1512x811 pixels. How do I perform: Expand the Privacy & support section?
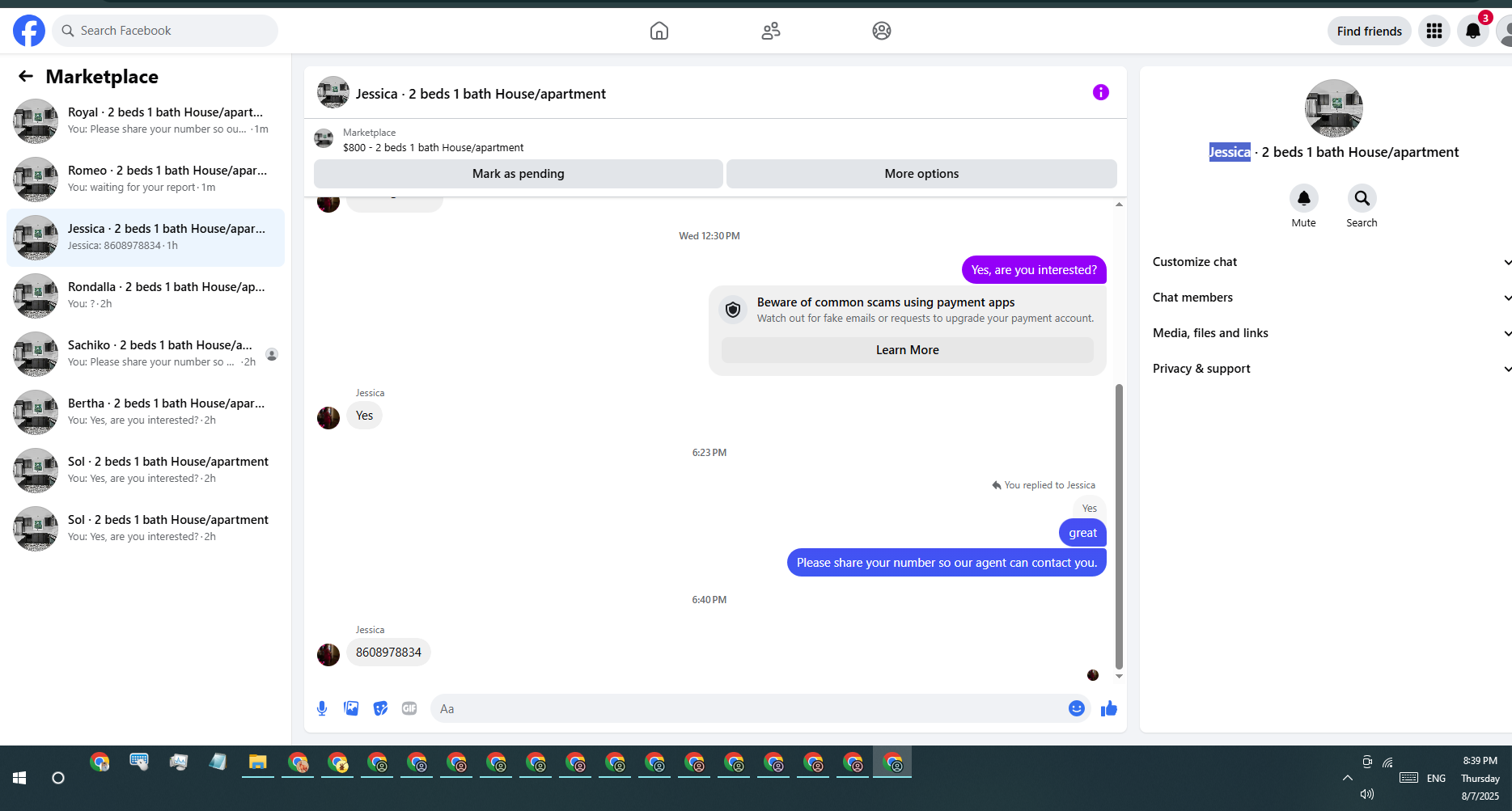pyautogui.click(x=1332, y=369)
